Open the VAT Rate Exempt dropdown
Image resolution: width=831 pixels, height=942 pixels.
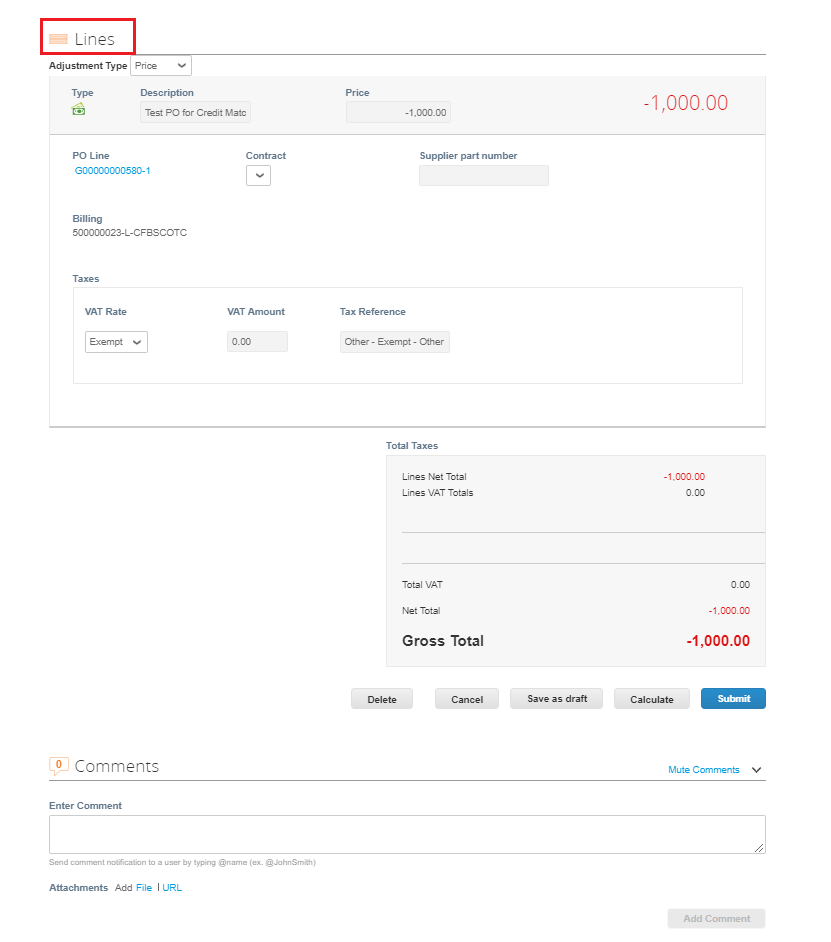116,342
